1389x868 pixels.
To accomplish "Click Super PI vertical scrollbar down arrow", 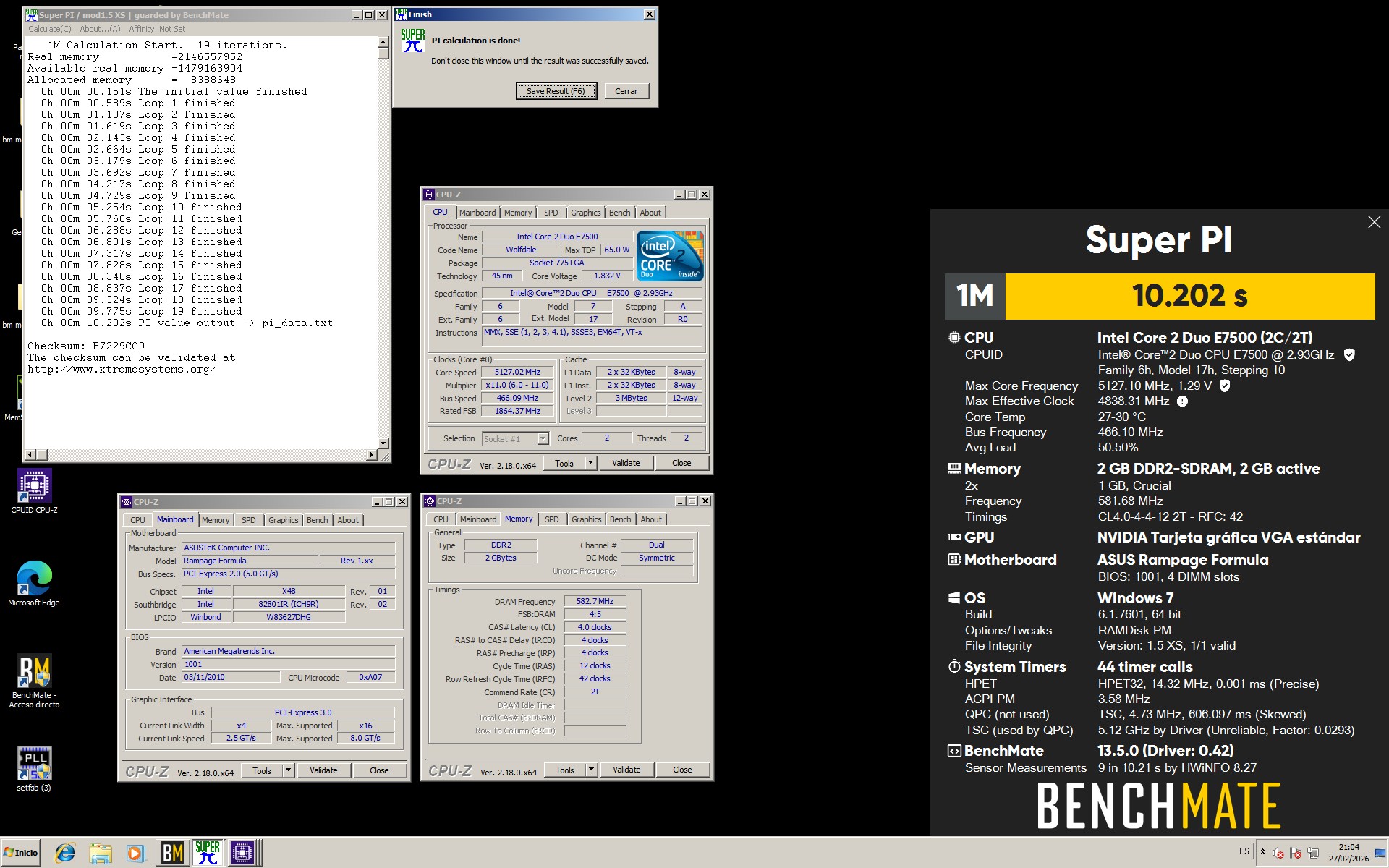I will [x=383, y=443].
